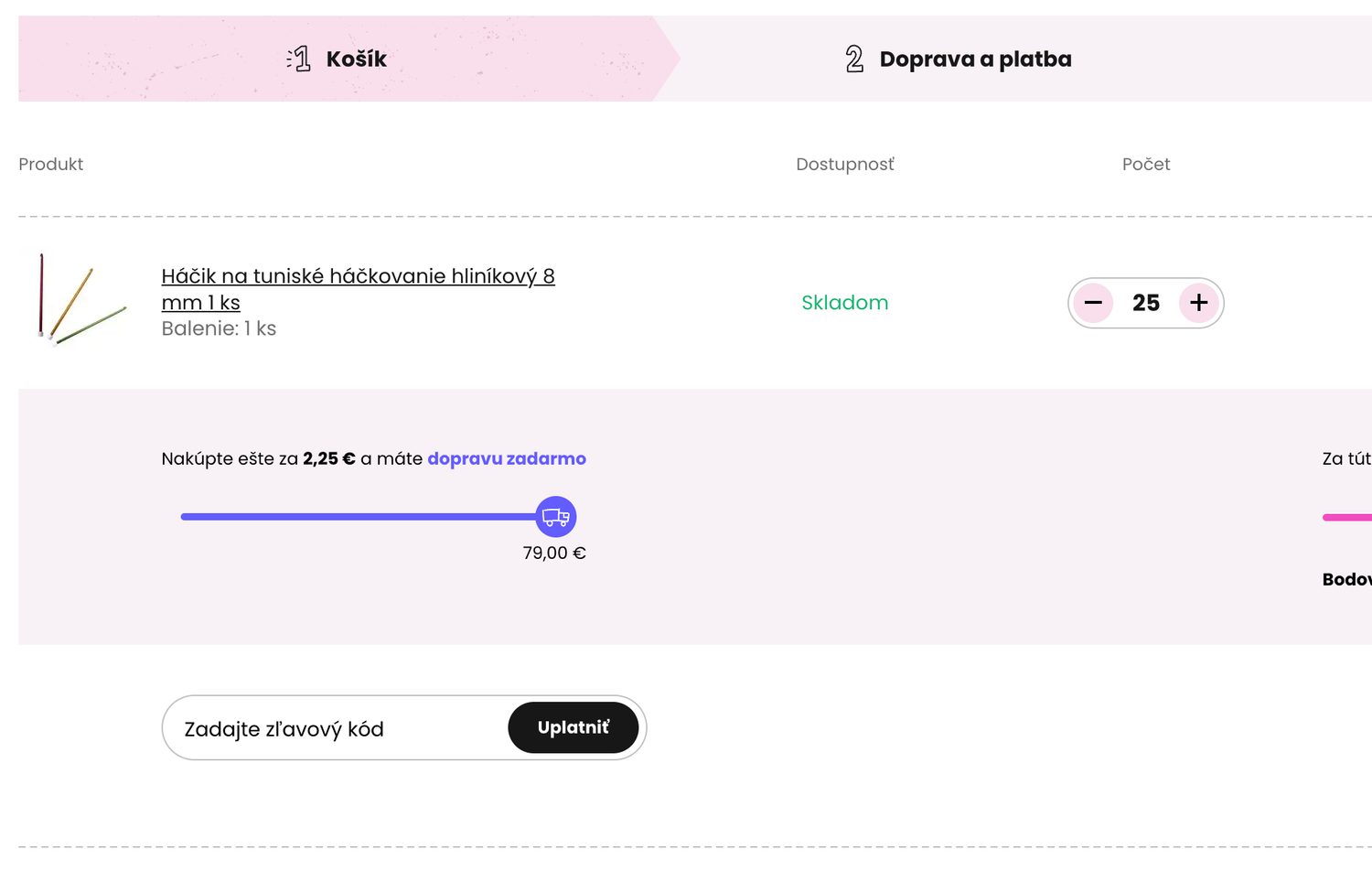Click the step number 2 icon
The width and height of the screenshot is (1372, 892).
click(x=854, y=59)
